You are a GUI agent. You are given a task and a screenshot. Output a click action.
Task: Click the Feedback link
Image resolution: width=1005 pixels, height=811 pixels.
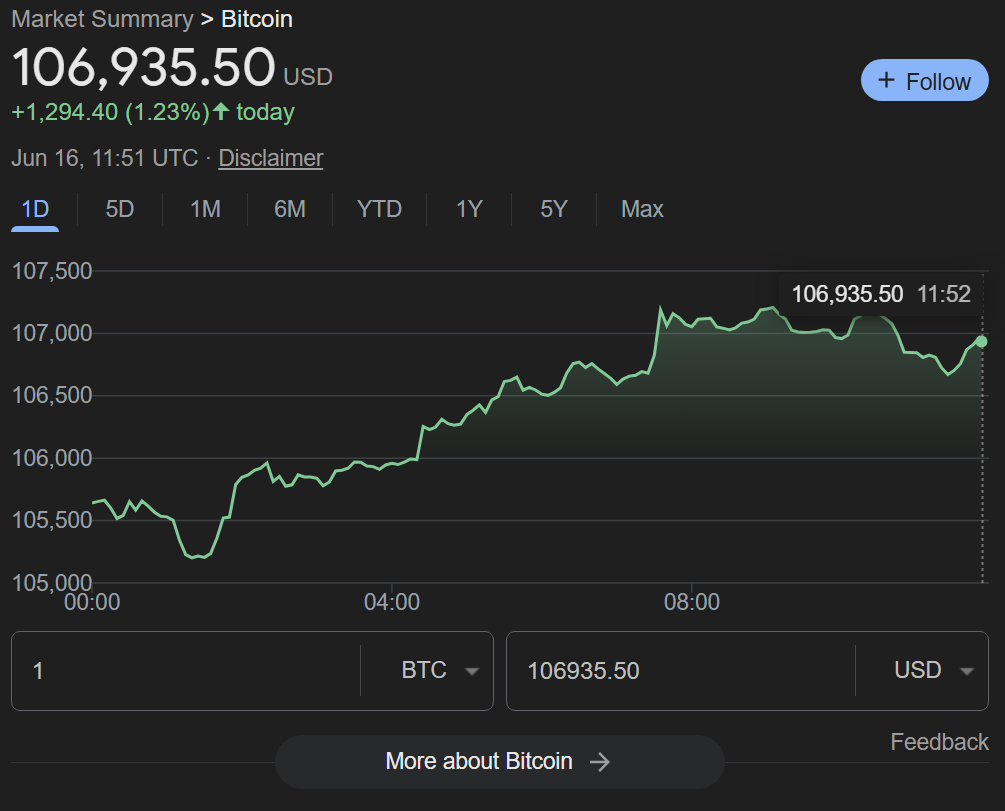coord(939,742)
